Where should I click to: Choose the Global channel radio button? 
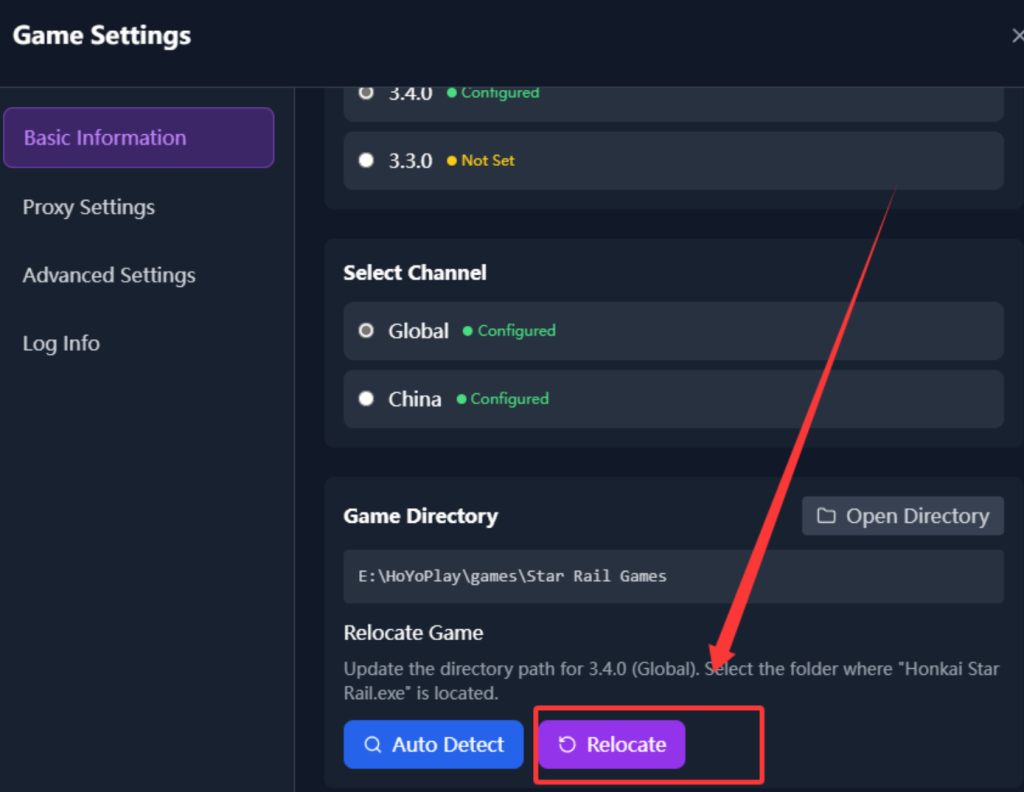point(366,330)
